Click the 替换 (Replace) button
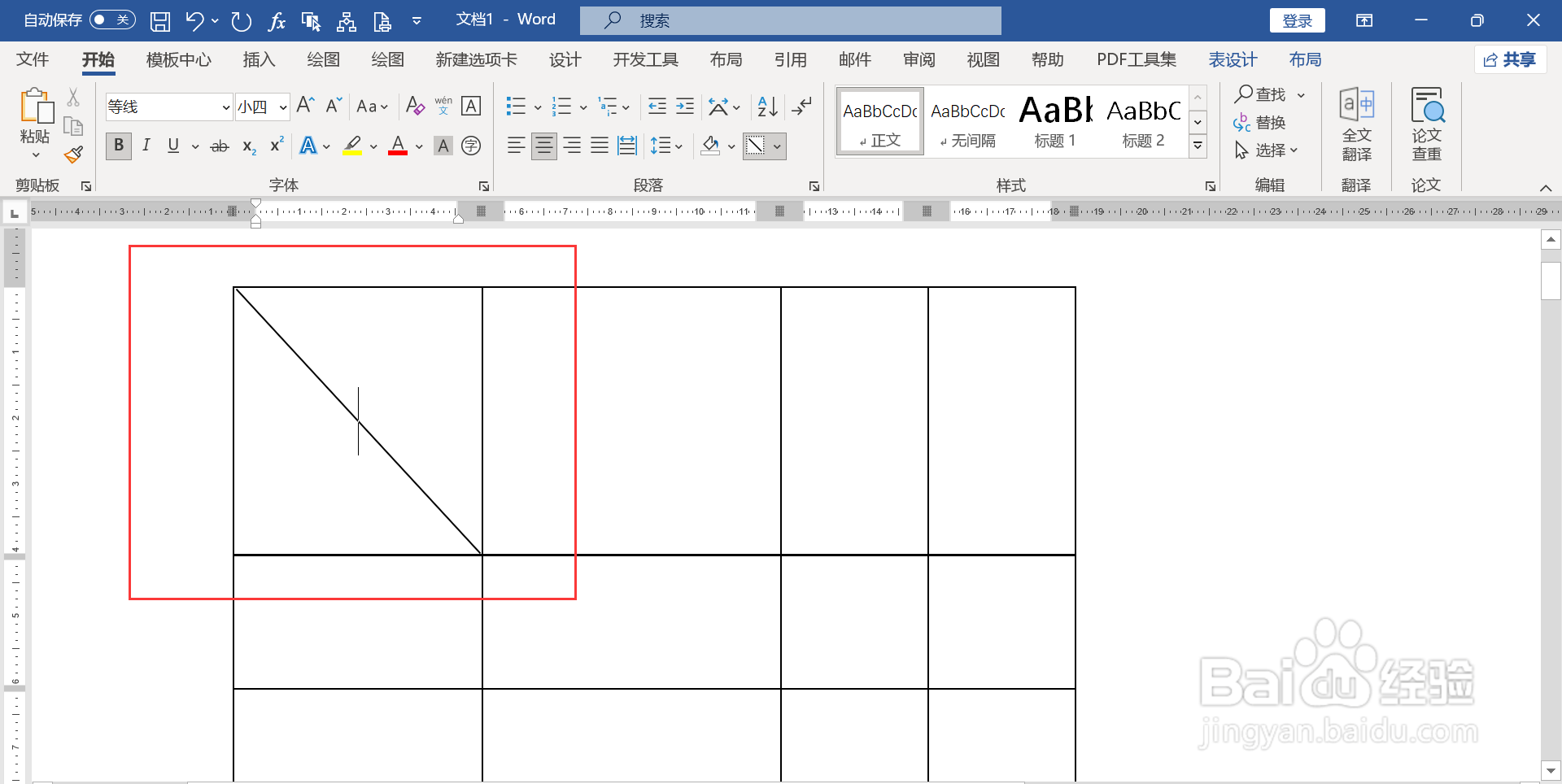This screenshot has height=784, width=1562. (1259, 123)
